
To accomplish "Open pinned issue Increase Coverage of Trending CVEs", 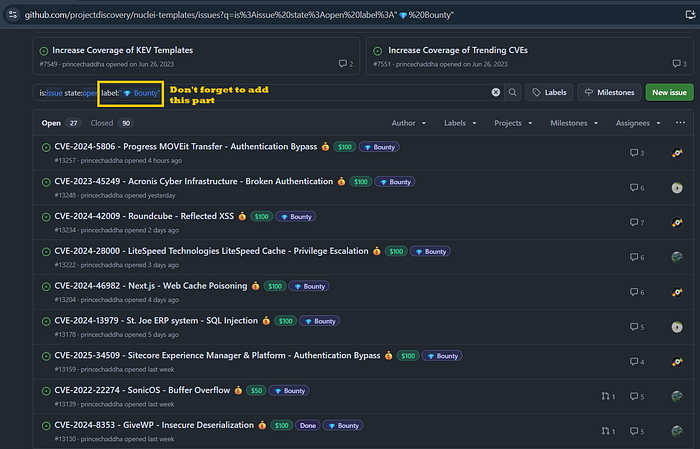I will [458, 50].
